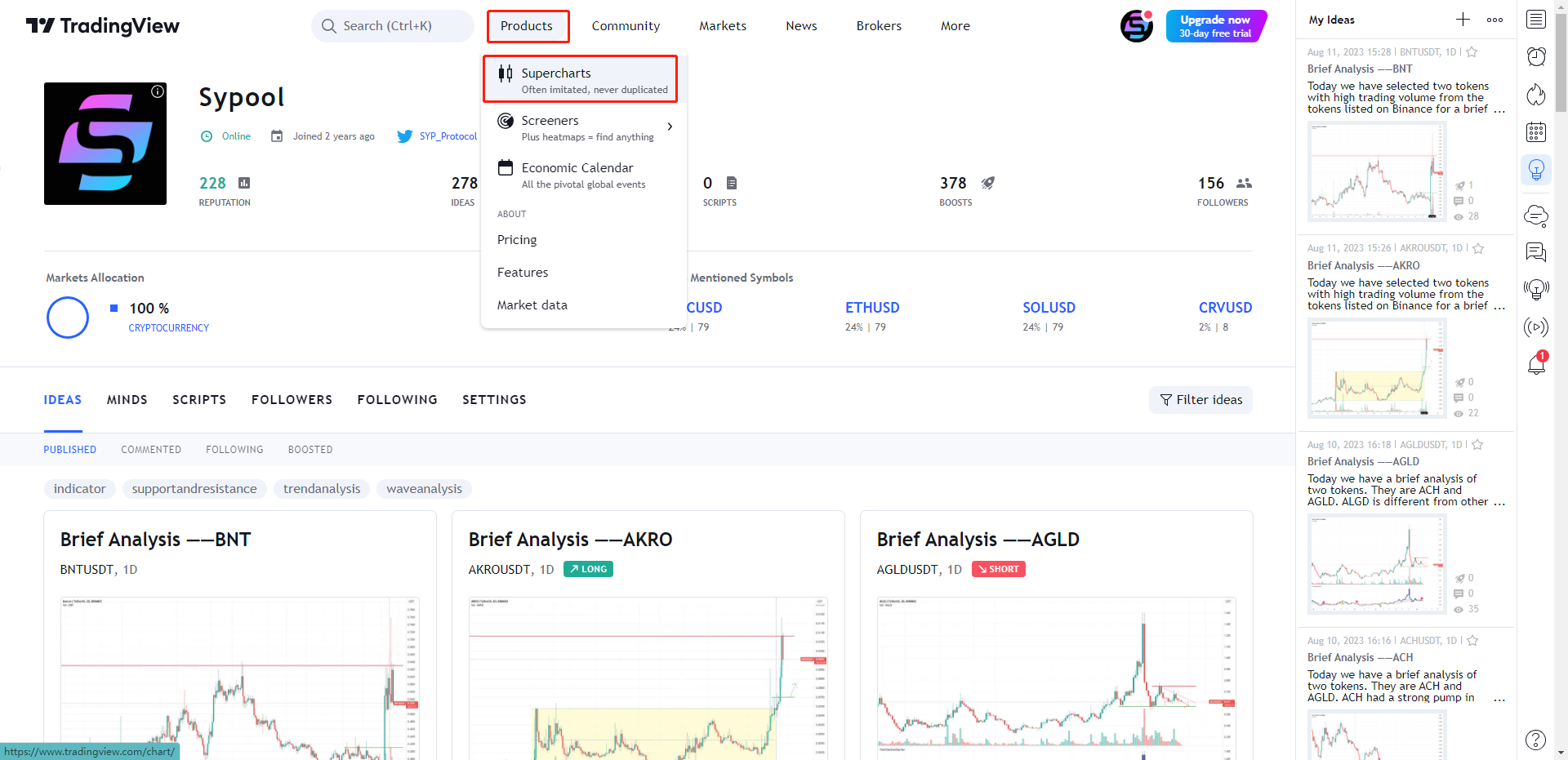This screenshot has height=760, width=1568.
Task: Click the followers people icon next to 156
Action: [1244, 183]
